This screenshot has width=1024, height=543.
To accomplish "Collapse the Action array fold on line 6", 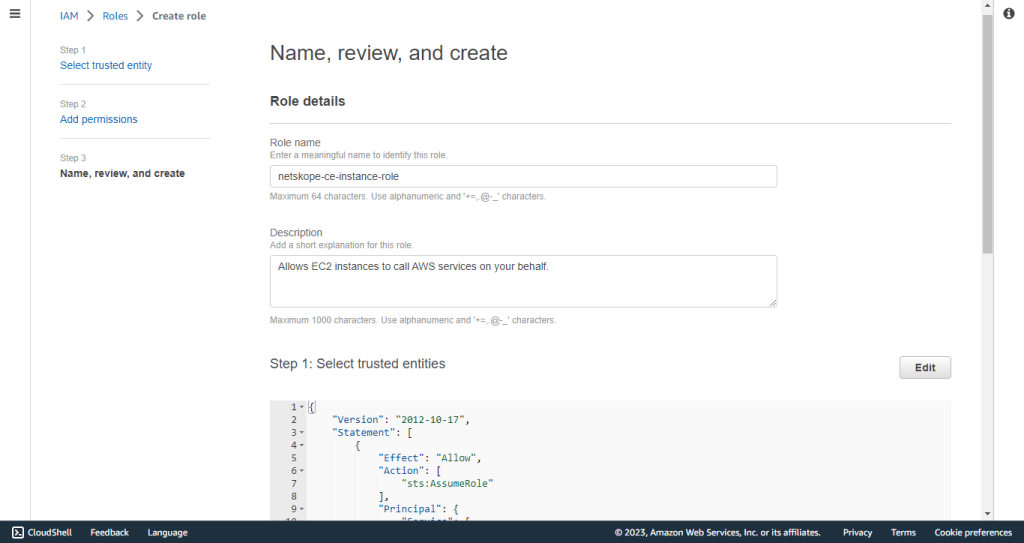I will (302, 471).
